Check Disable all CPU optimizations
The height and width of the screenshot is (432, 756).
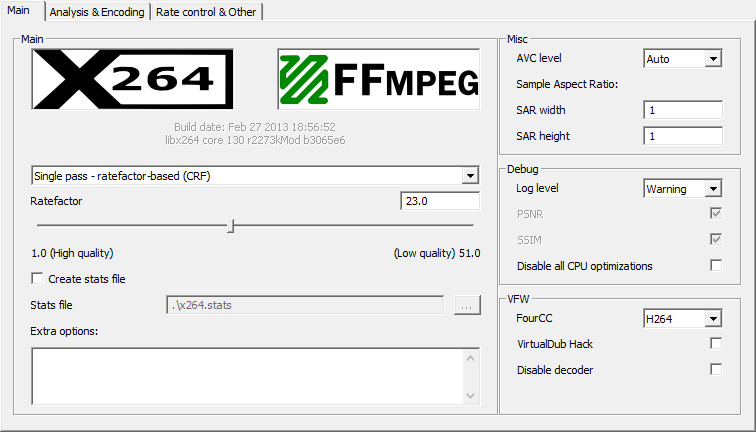pos(716,266)
